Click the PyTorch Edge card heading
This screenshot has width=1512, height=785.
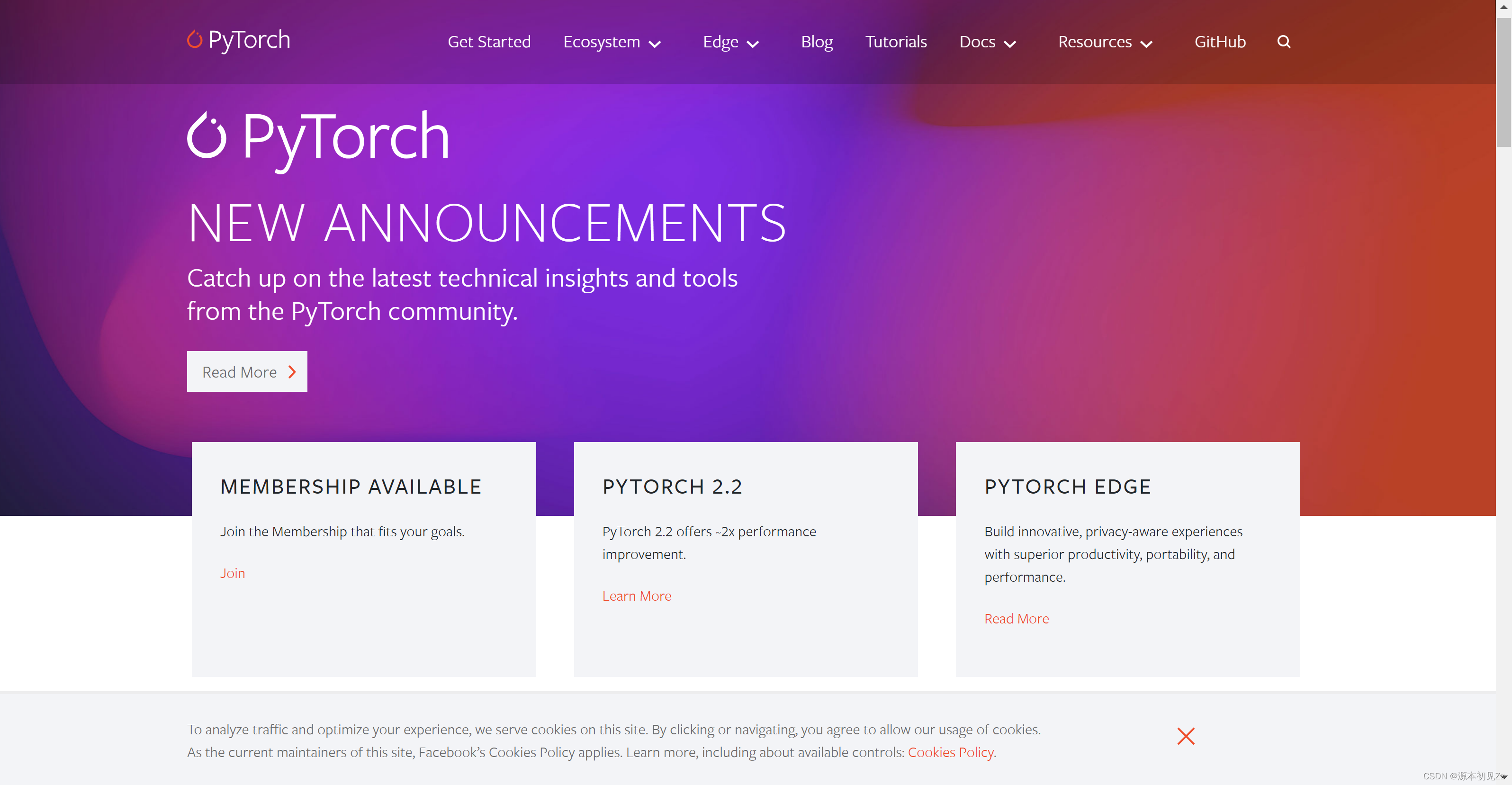tap(1067, 487)
